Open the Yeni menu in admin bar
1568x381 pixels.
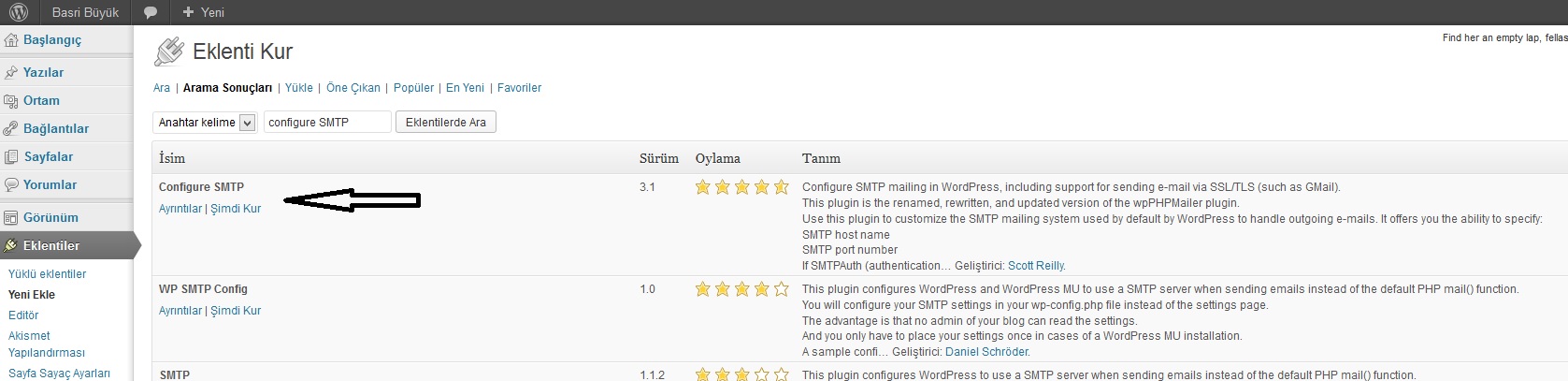[204, 12]
